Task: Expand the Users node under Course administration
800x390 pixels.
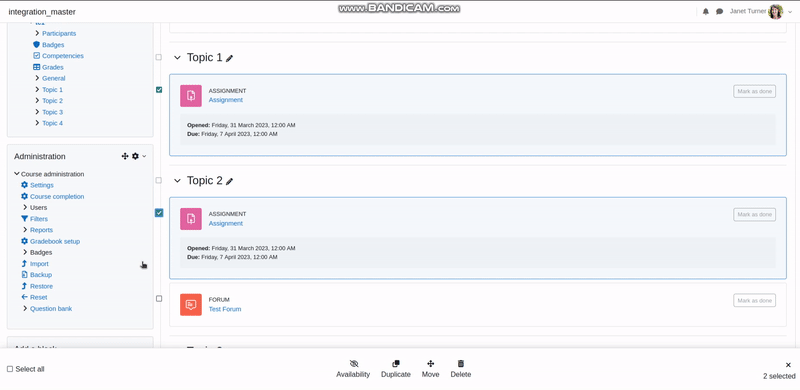Action: 25,207
